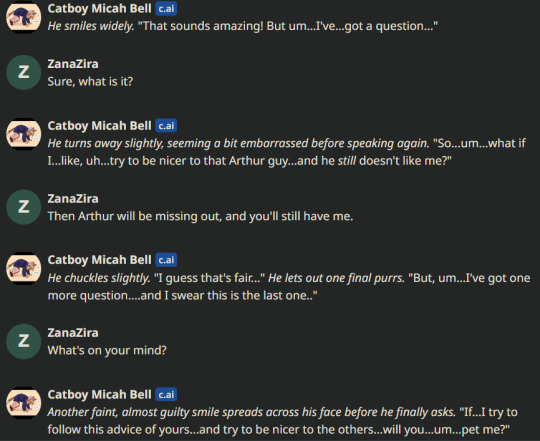This screenshot has height=441, width=540.
Task: Click Catboy avatar next to 'He chuckles slightly'
Action: point(23,269)
